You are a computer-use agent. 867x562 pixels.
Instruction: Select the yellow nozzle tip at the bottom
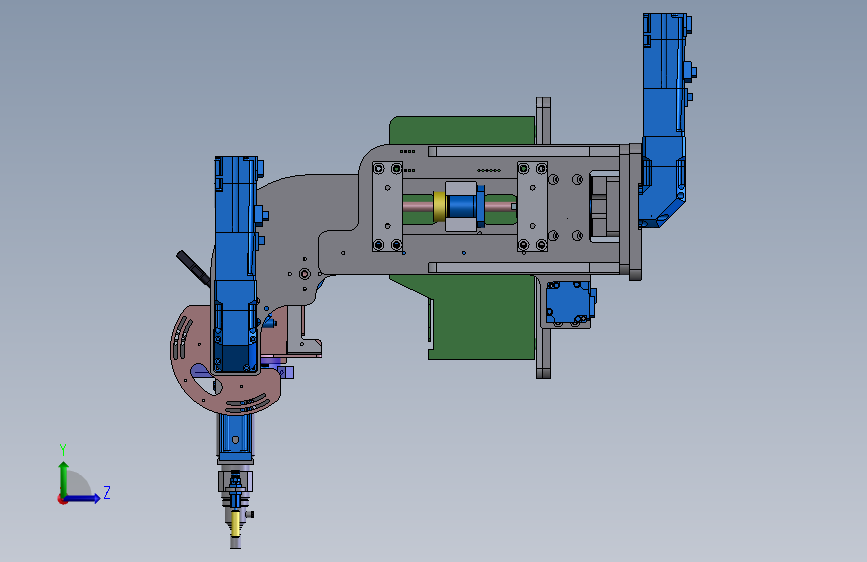coord(236,524)
